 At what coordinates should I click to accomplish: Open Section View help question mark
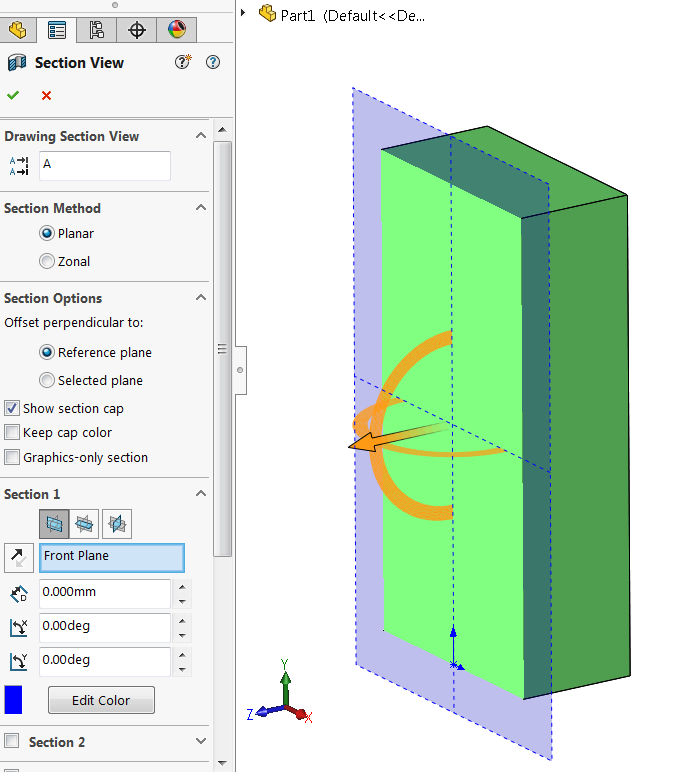[213, 62]
